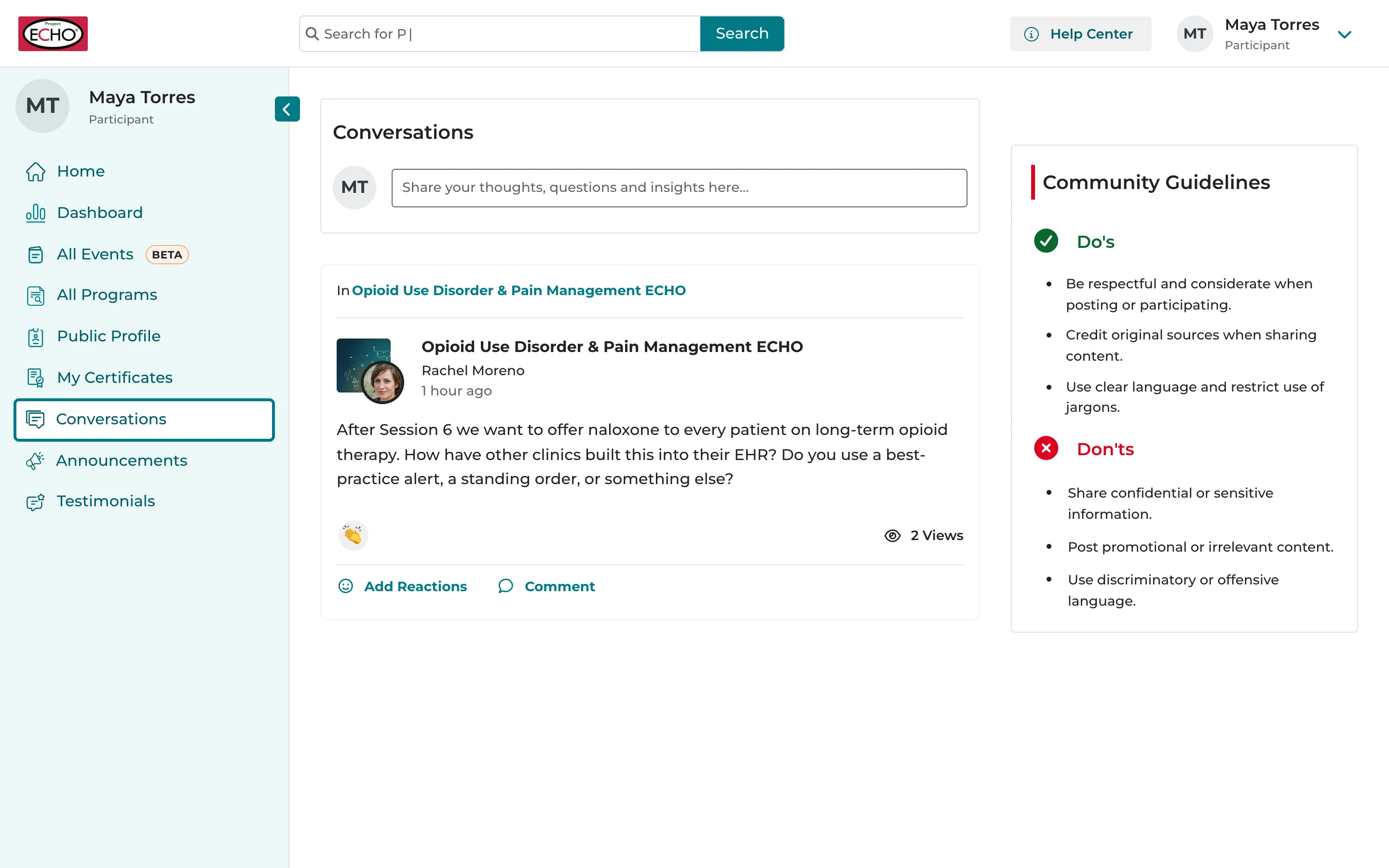1389x868 pixels.
Task: Click Rachel Moreno's profile photo thumbnail
Action: 382,382
